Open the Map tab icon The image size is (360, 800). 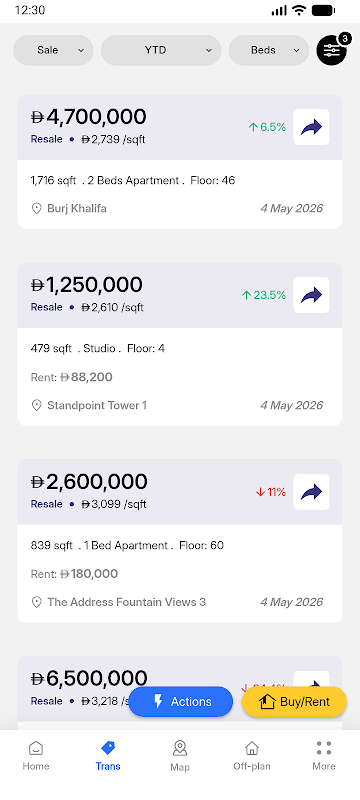pyautogui.click(x=179, y=748)
